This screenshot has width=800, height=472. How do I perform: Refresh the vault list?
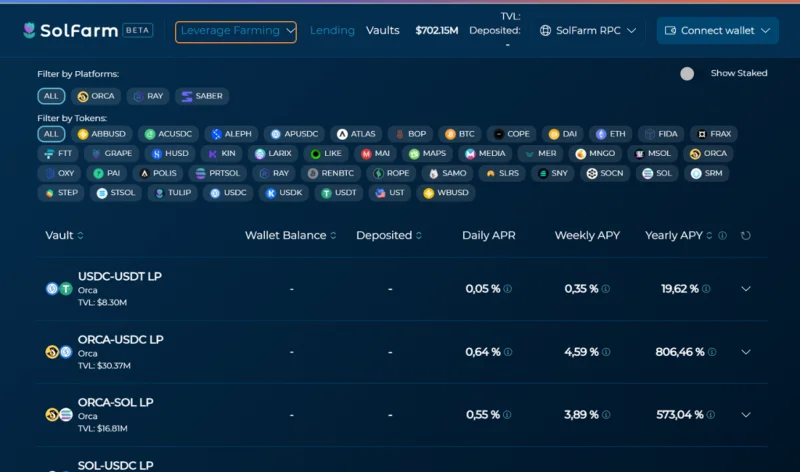[x=745, y=235]
